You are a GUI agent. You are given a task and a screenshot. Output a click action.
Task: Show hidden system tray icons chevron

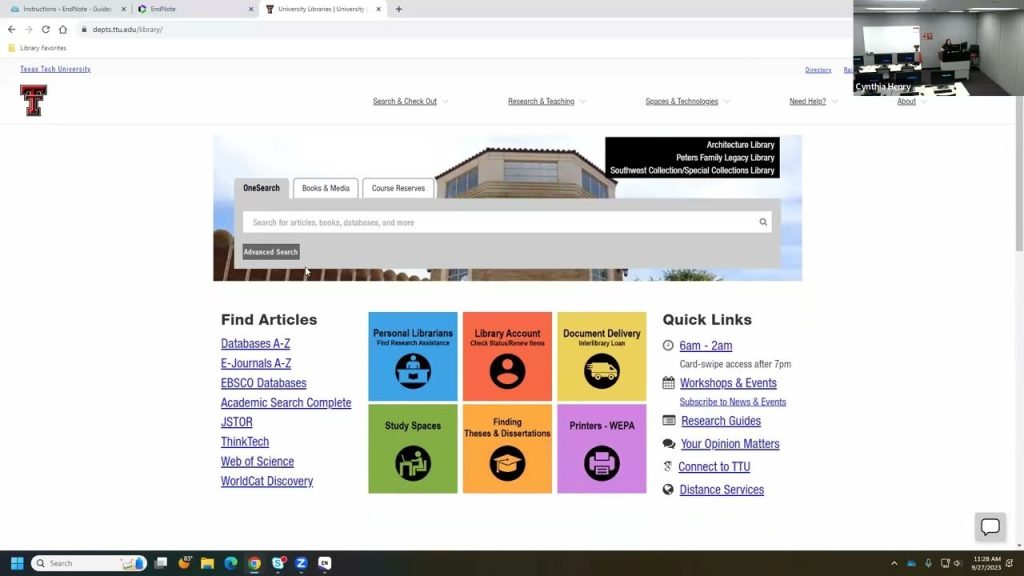(x=894, y=563)
